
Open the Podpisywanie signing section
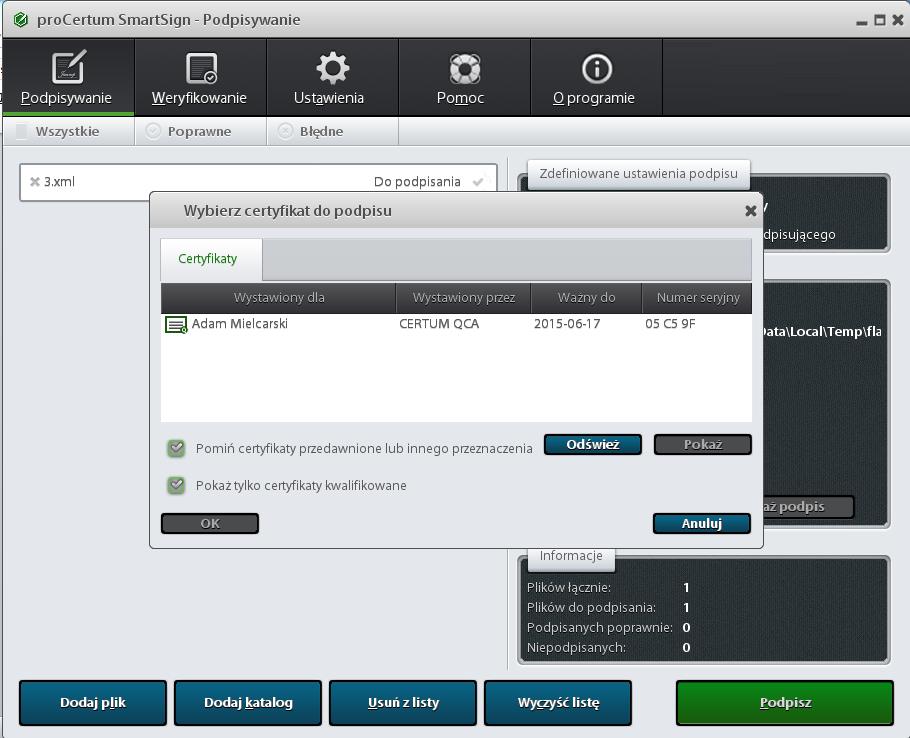click(x=66, y=79)
